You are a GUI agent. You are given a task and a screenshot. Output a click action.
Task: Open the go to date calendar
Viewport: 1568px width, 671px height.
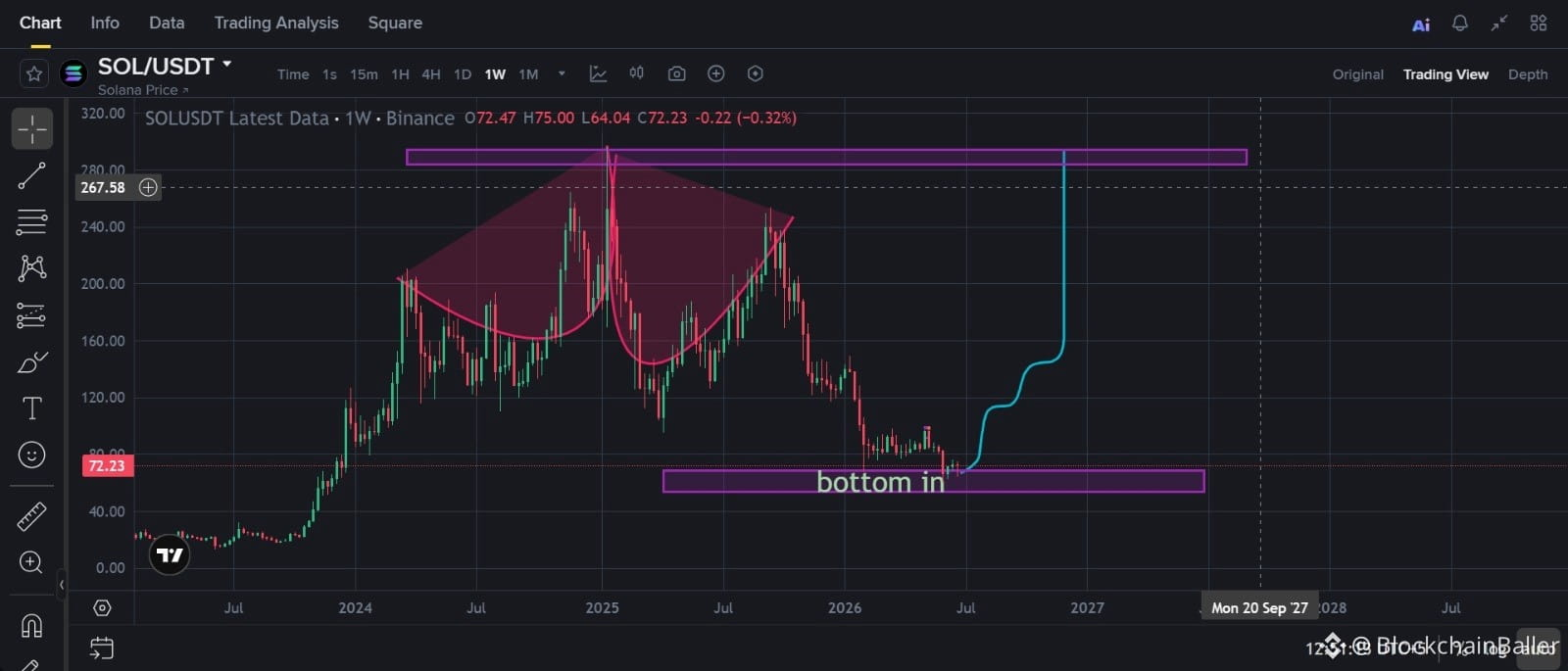click(102, 647)
